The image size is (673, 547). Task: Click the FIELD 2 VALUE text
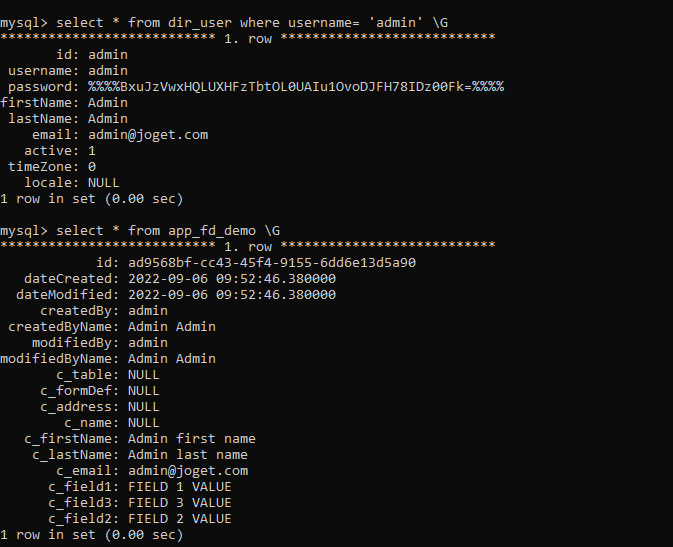tap(180, 519)
